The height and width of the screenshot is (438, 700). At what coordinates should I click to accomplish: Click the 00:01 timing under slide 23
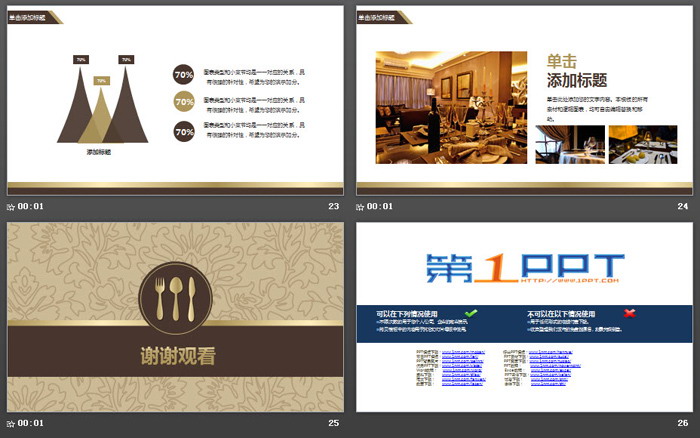pos(32,207)
